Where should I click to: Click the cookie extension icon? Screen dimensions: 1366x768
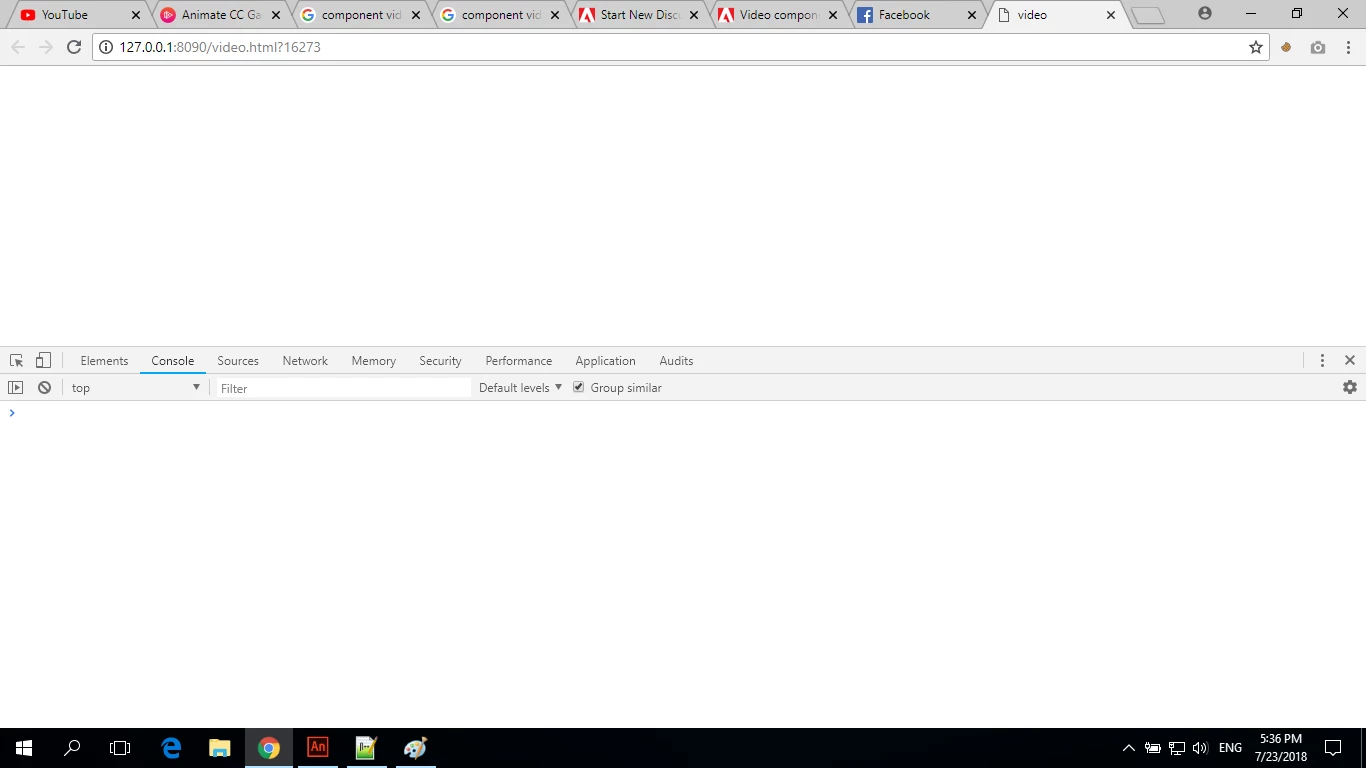[1287, 47]
